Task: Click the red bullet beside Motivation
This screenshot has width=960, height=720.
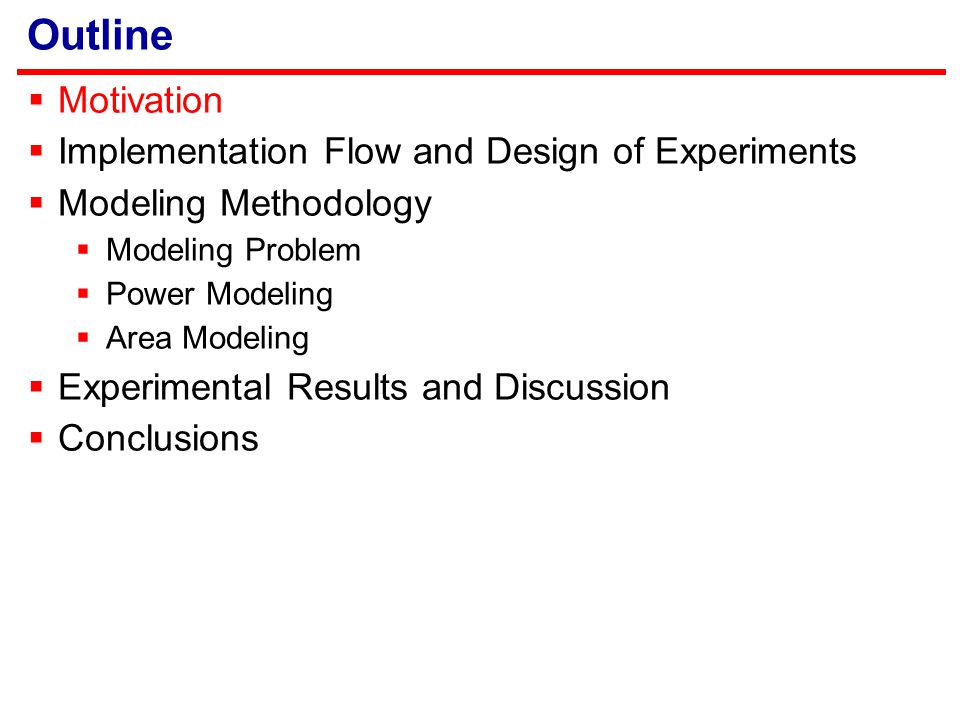Action: [x=36, y=99]
